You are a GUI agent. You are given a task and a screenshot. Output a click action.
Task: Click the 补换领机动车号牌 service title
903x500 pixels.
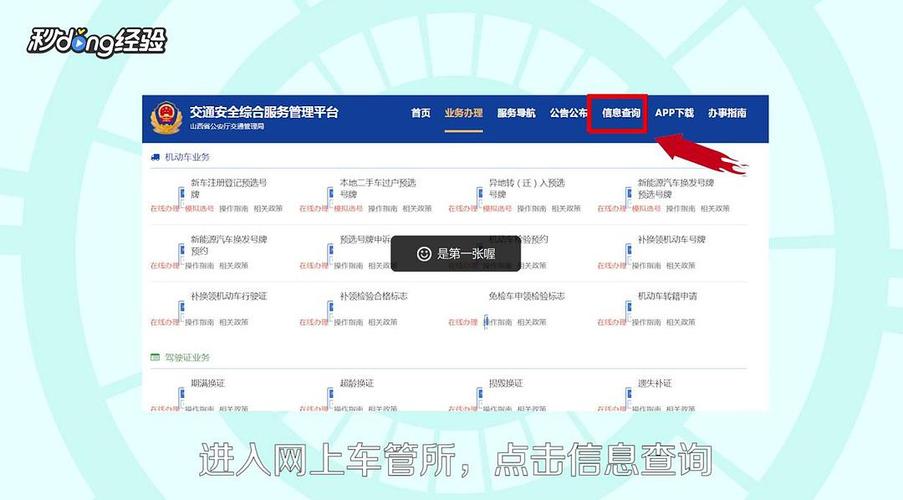[x=671, y=239]
